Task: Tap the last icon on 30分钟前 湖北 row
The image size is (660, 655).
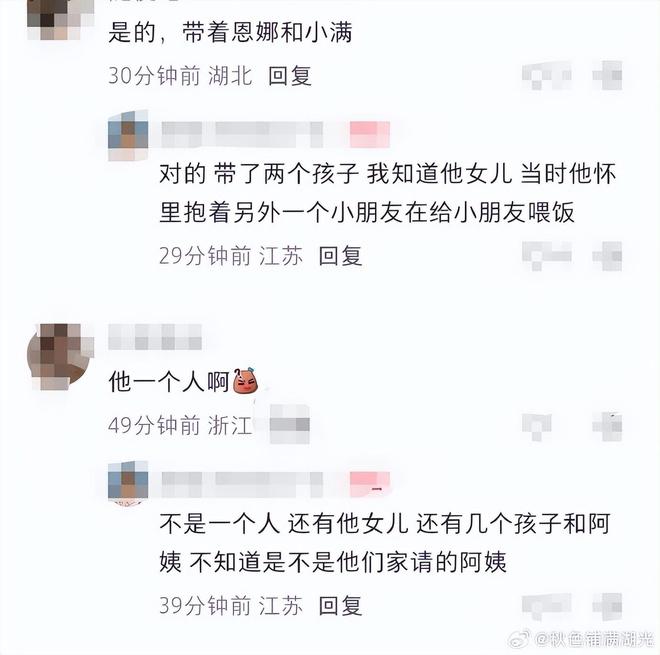Action: (607, 76)
